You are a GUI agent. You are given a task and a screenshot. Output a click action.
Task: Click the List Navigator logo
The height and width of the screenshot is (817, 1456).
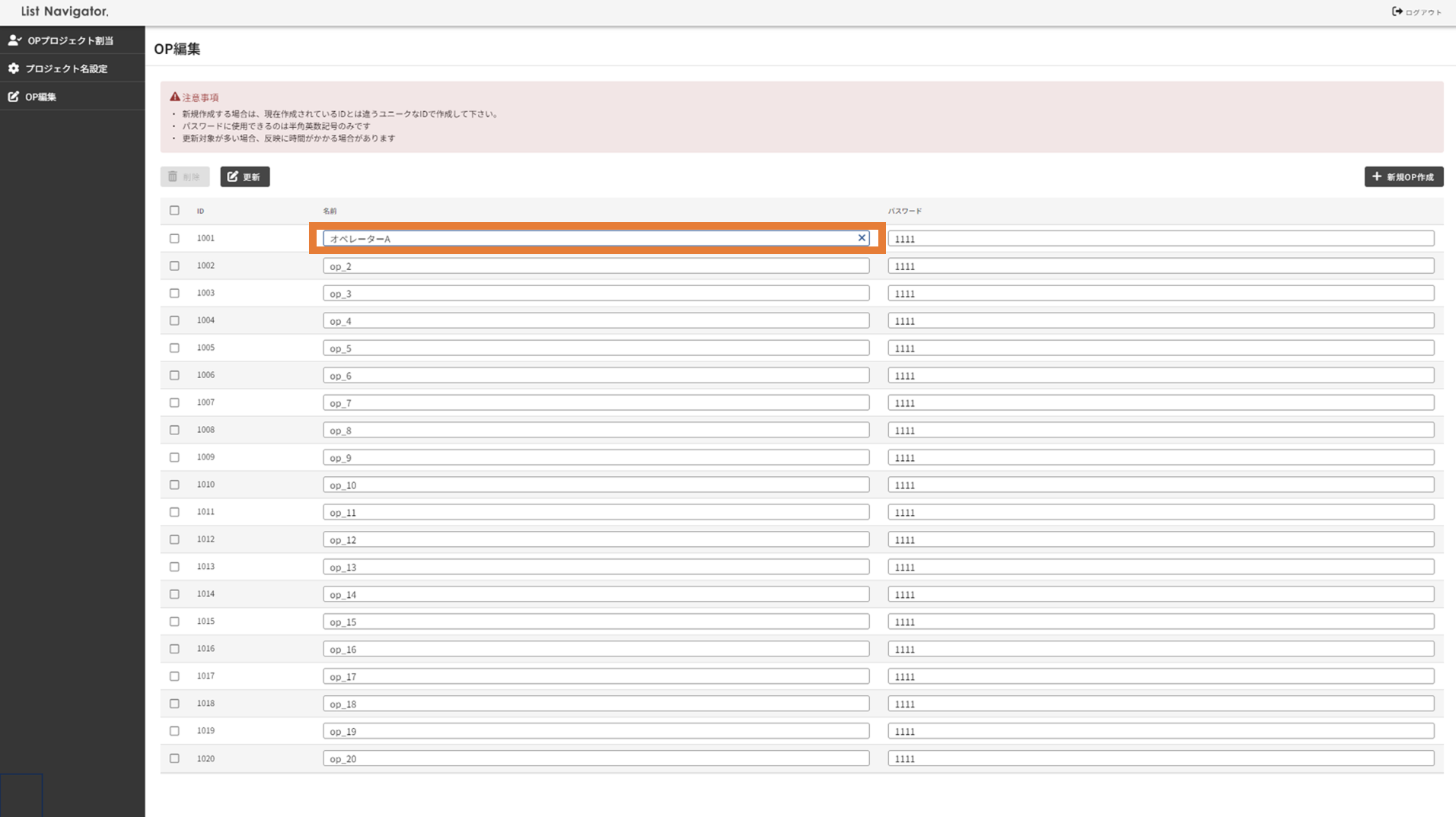coord(65,11)
